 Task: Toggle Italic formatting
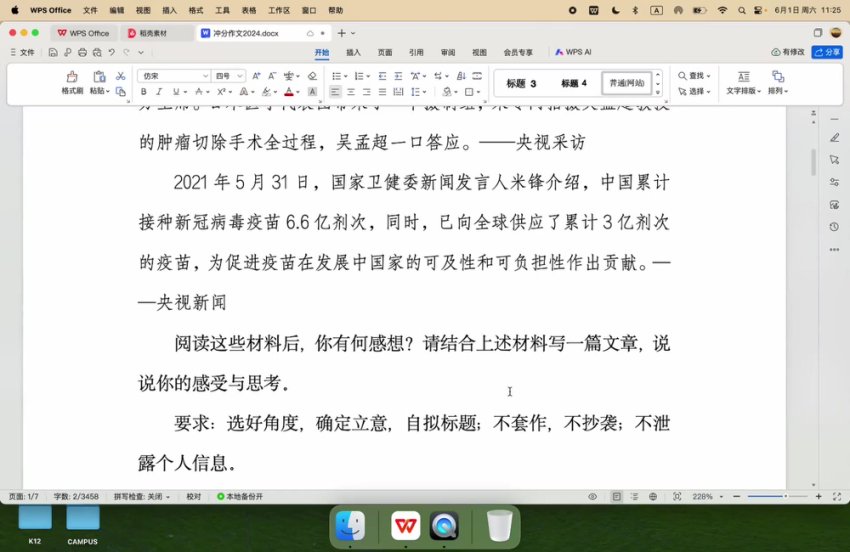(160, 92)
